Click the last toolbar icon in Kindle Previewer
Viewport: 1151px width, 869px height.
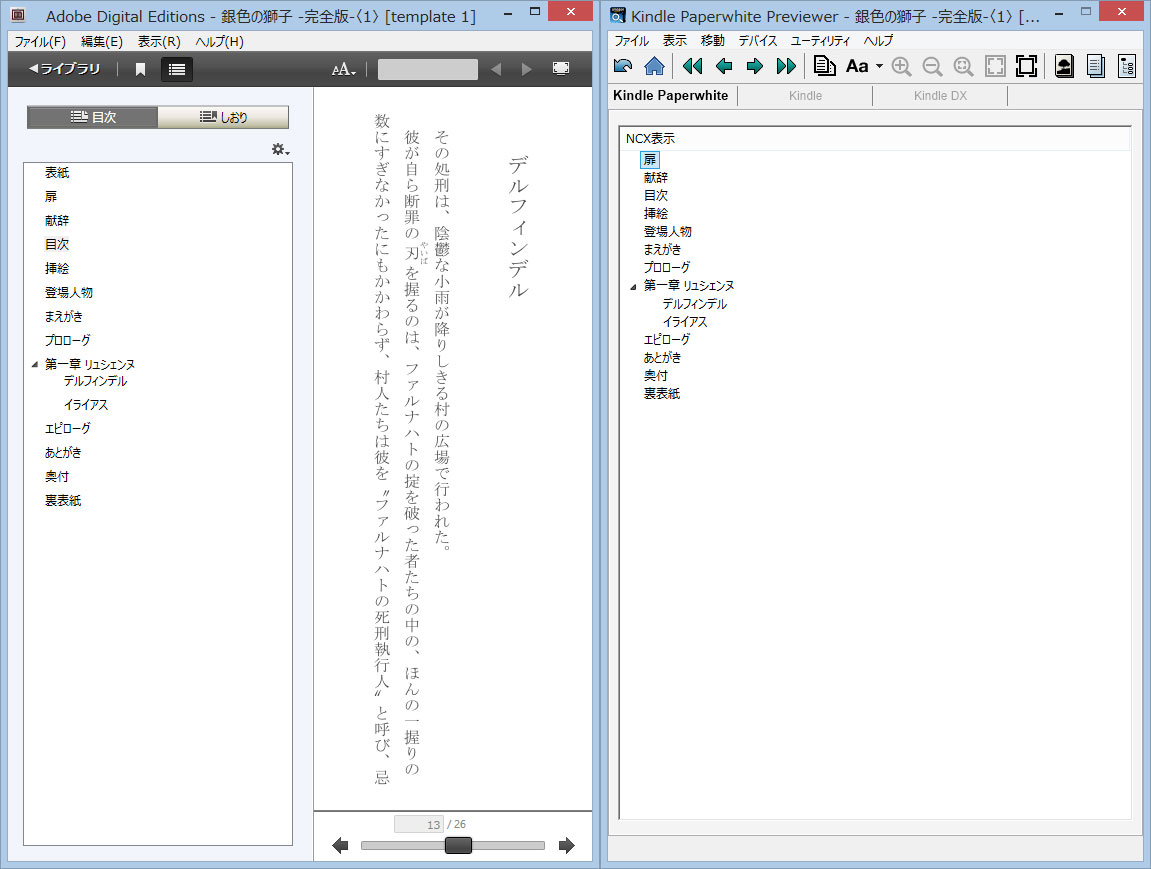point(1127,66)
